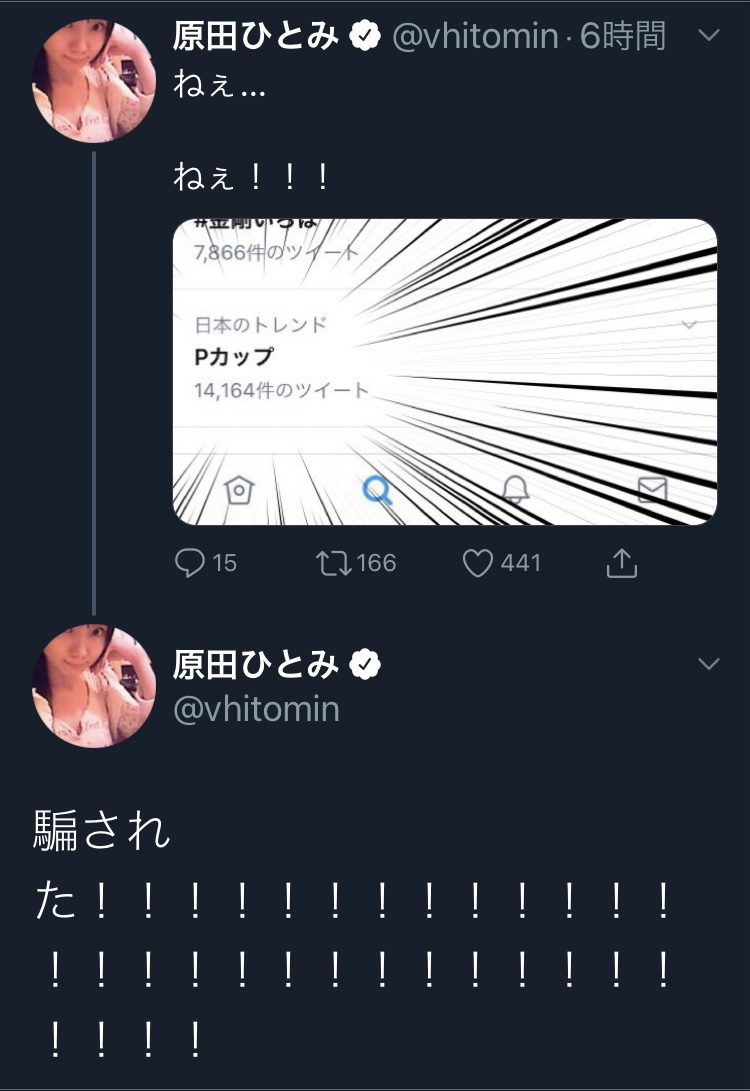Screen dimensions: 750x1091
Task: Select the Pカップ trend entry
Action: click(x=234, y=357)
